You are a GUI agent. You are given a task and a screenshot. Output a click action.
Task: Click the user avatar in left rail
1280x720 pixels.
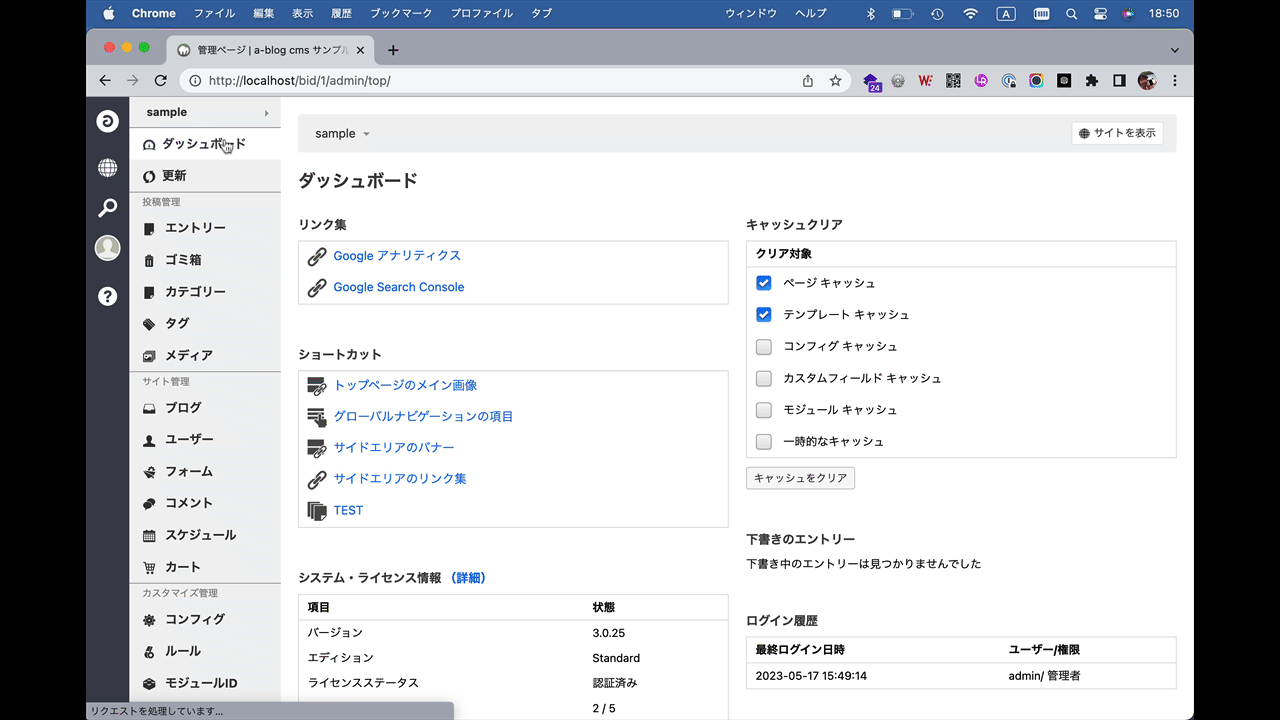(107, 249)
